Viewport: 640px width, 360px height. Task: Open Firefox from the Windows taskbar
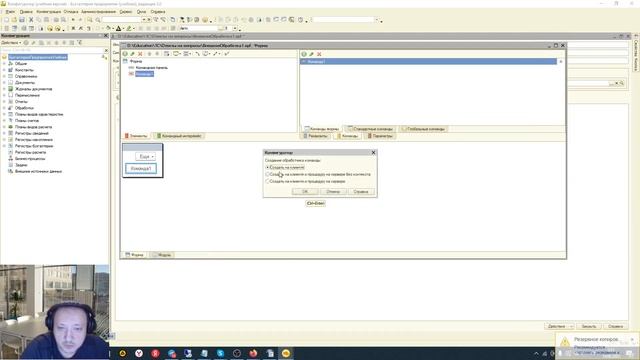[x=253, y=353]
